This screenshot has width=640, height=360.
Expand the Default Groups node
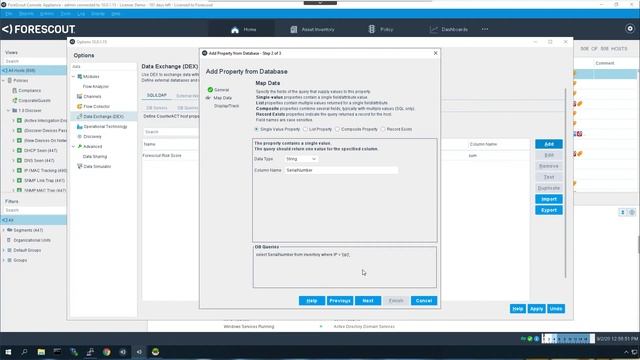coord(4,250)
